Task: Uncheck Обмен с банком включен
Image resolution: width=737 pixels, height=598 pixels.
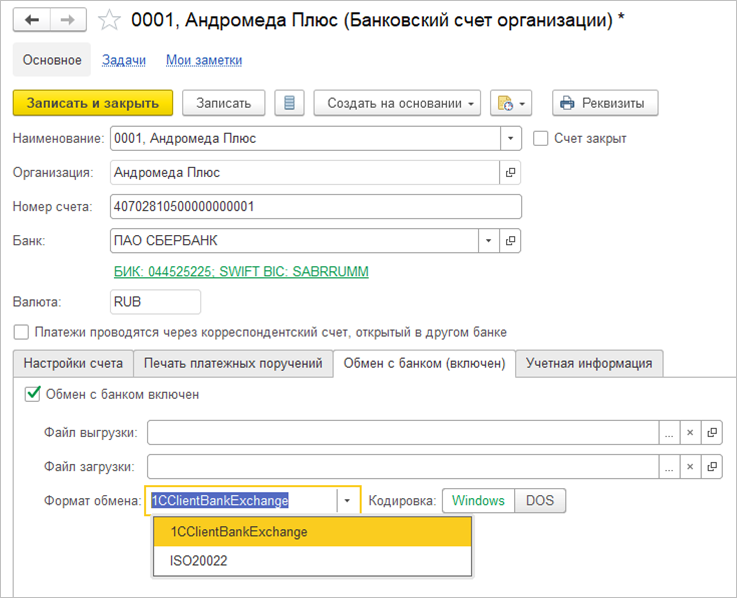Action: click(x=31, y=394)
